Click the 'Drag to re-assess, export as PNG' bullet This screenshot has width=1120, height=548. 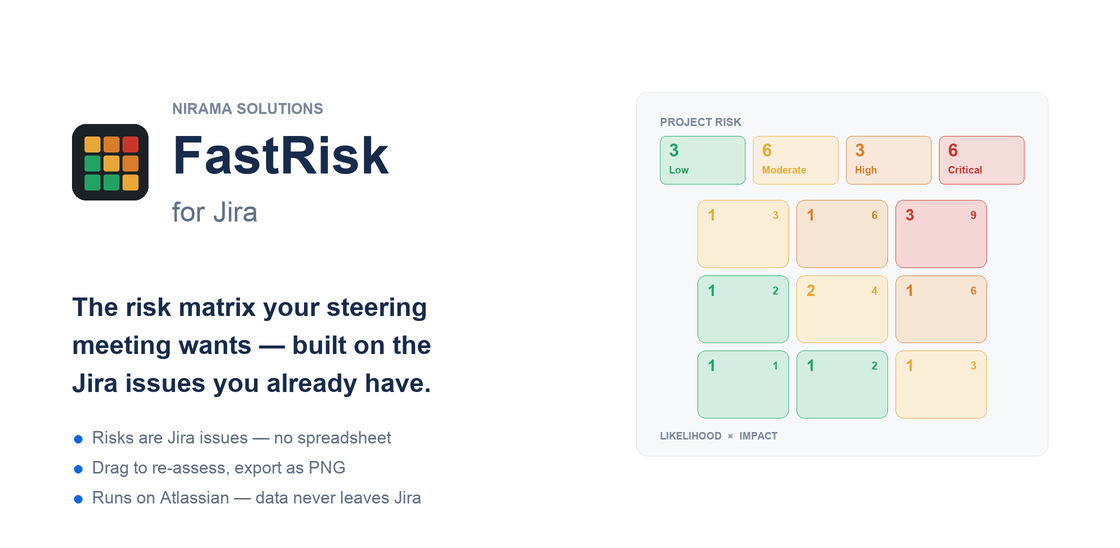point(219,468)
